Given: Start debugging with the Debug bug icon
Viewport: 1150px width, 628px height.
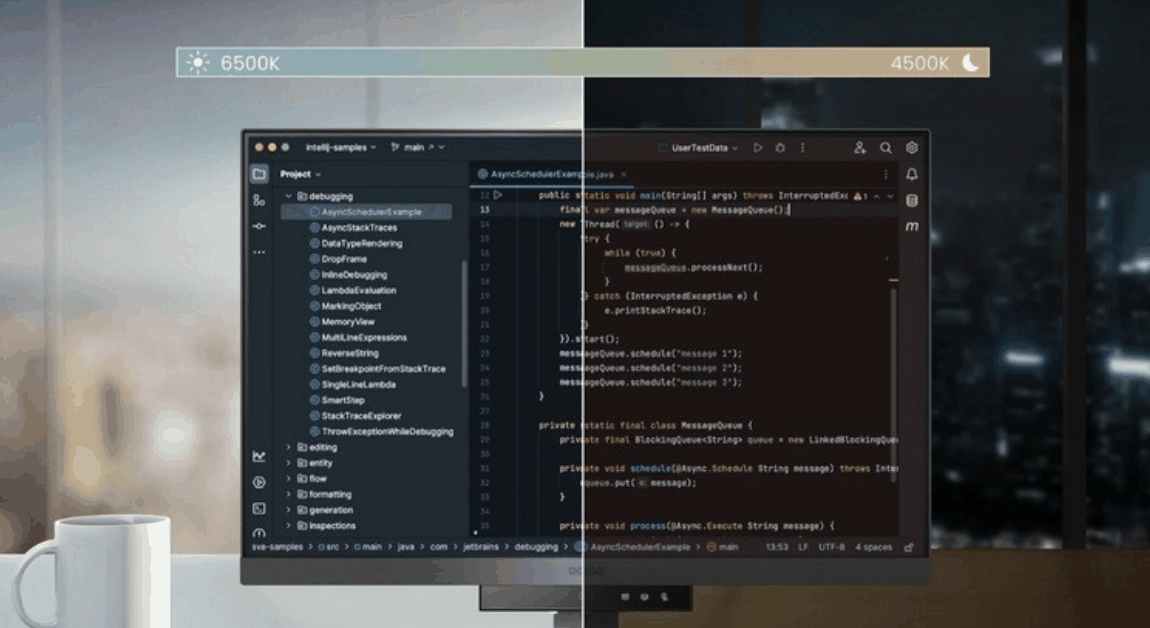Looking at the screenshot, I should tap(780, 148).
